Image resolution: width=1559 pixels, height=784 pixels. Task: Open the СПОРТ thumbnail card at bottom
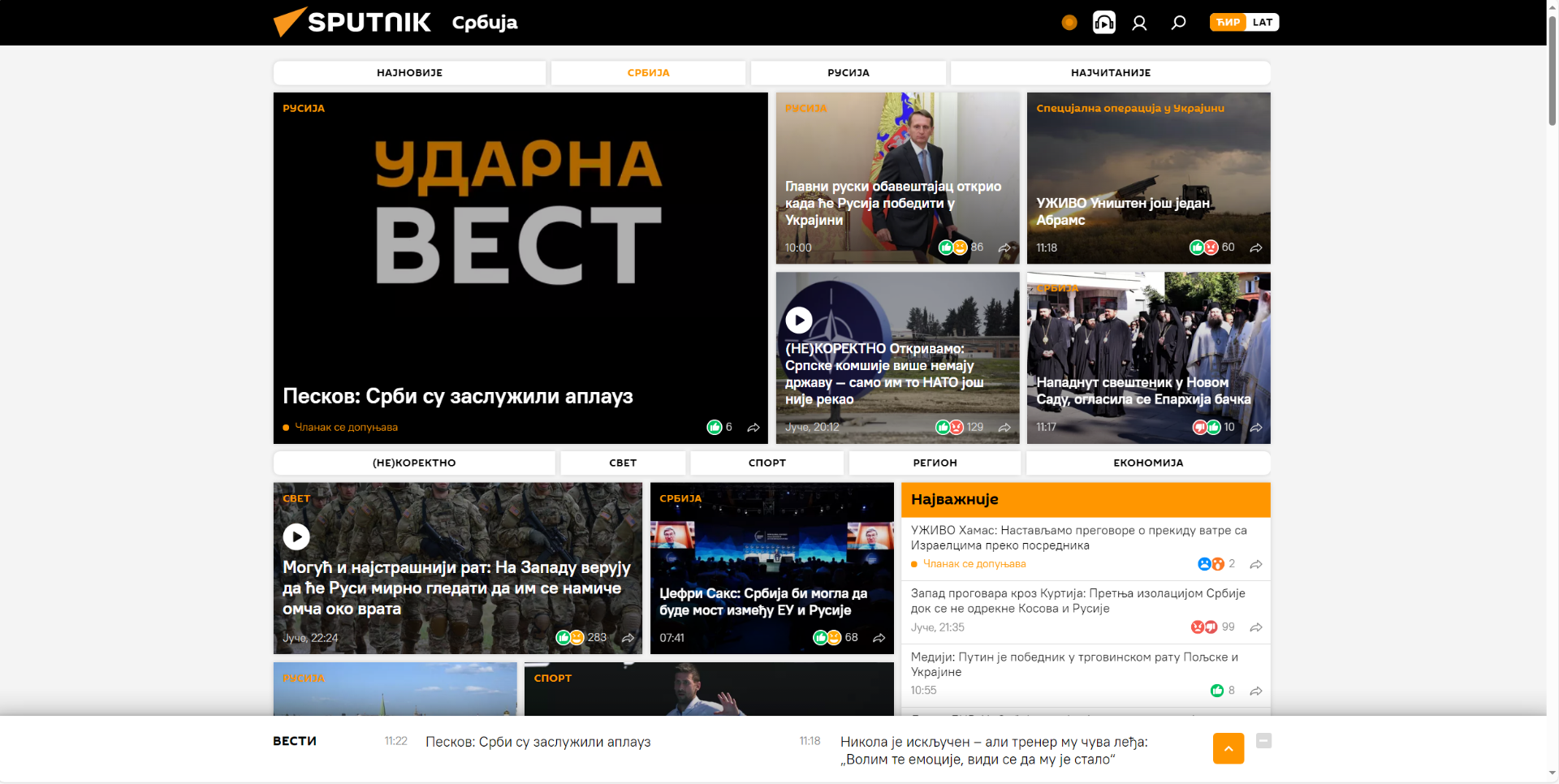pos(709,689)
